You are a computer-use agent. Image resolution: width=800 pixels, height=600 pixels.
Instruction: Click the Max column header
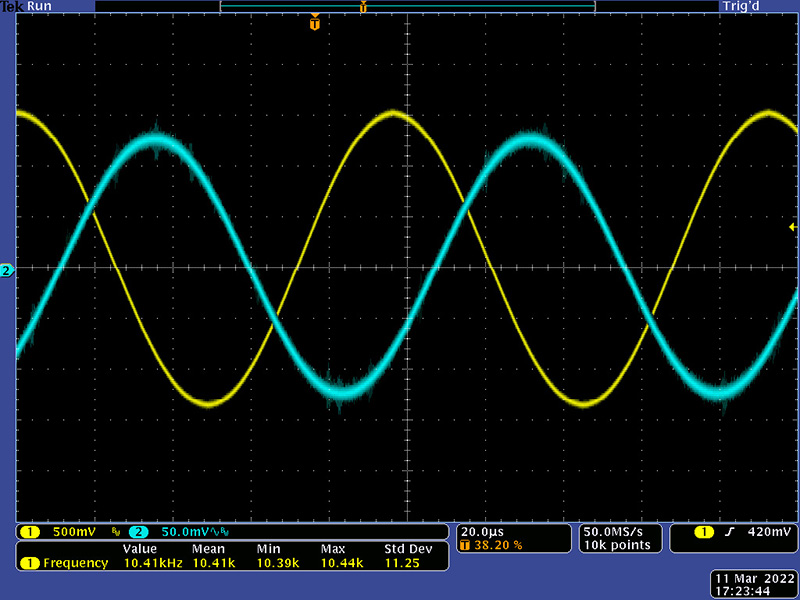(x=333, y=549)
